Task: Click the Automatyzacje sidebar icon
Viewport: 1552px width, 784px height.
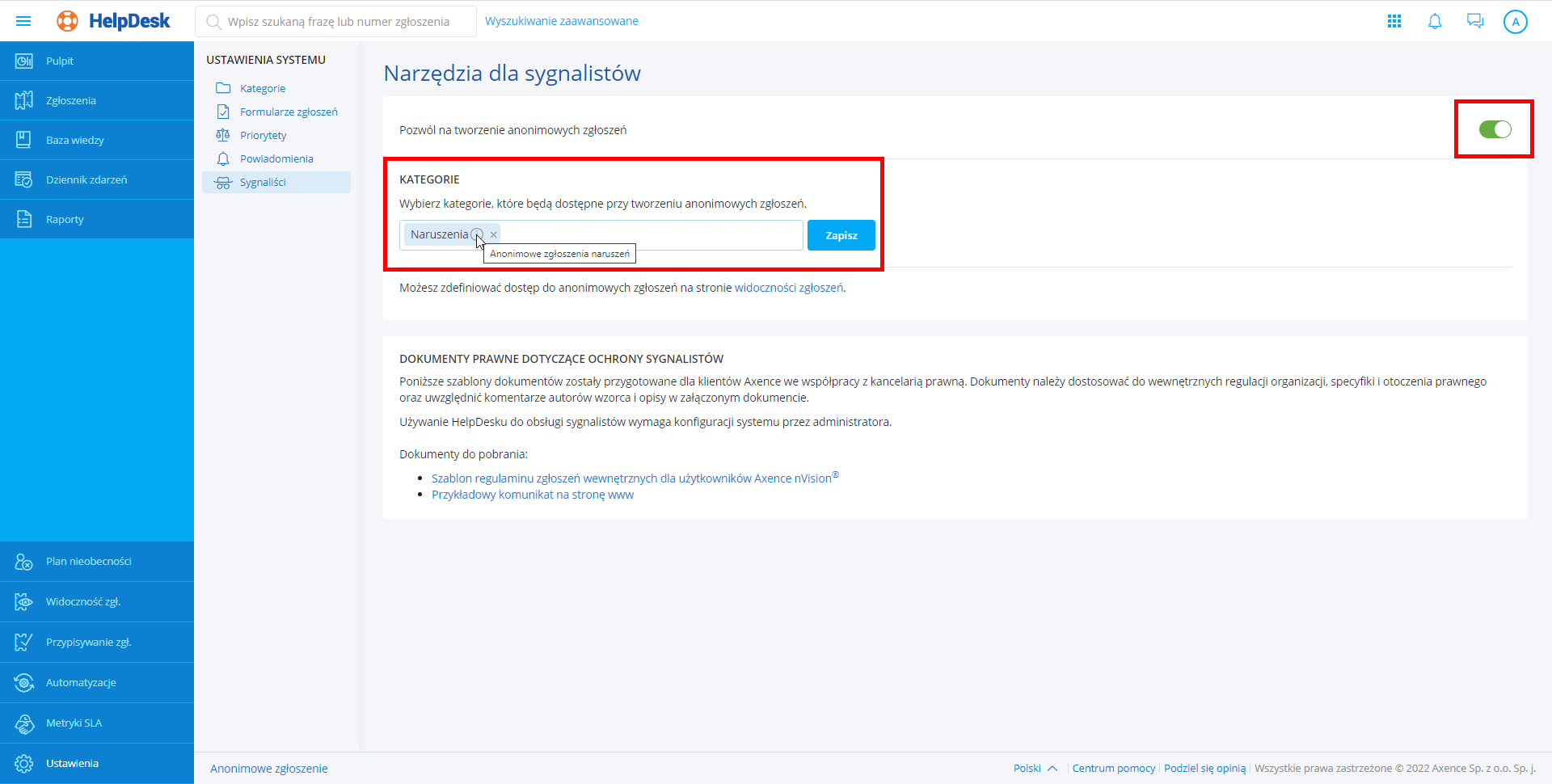Action: click(24, 683)
